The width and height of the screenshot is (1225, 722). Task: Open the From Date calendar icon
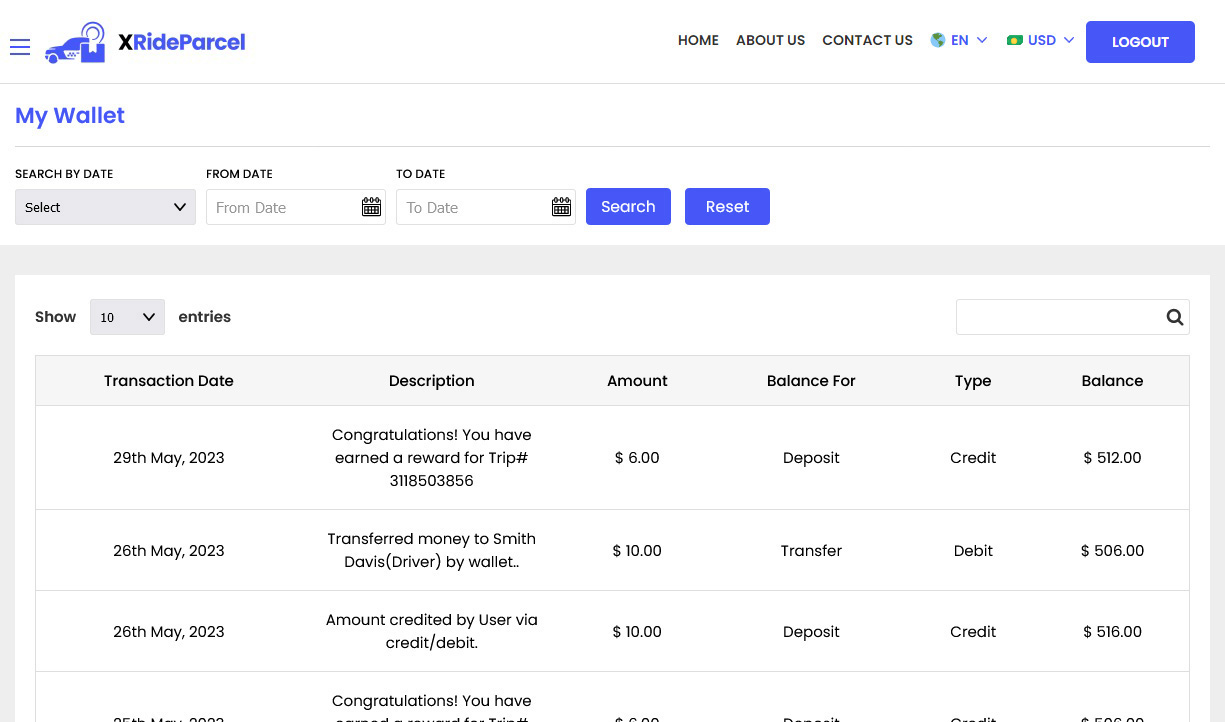pos(371,207)
